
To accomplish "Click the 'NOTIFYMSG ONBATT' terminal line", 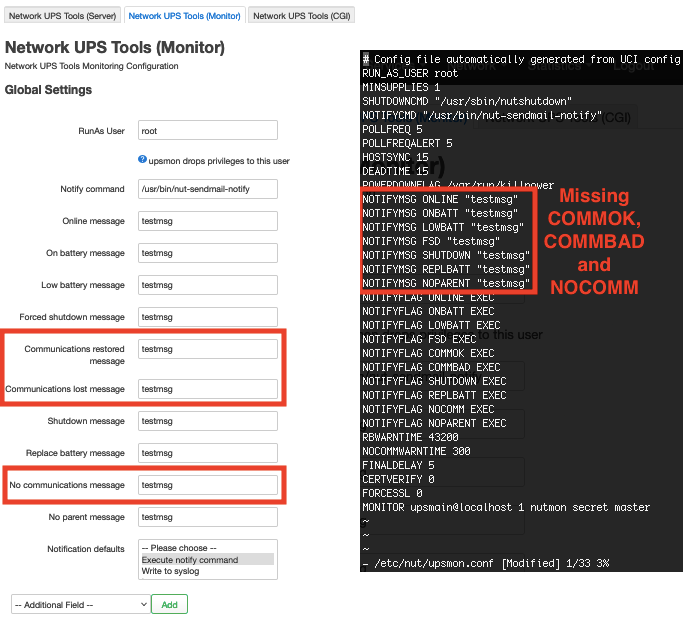I will [x=440, y=213].
